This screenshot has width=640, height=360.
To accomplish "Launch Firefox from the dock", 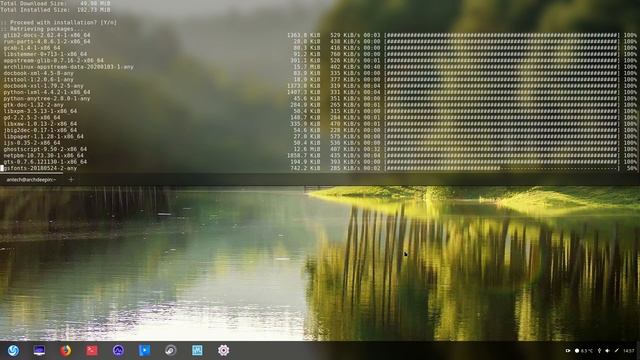I will point(65,350).
